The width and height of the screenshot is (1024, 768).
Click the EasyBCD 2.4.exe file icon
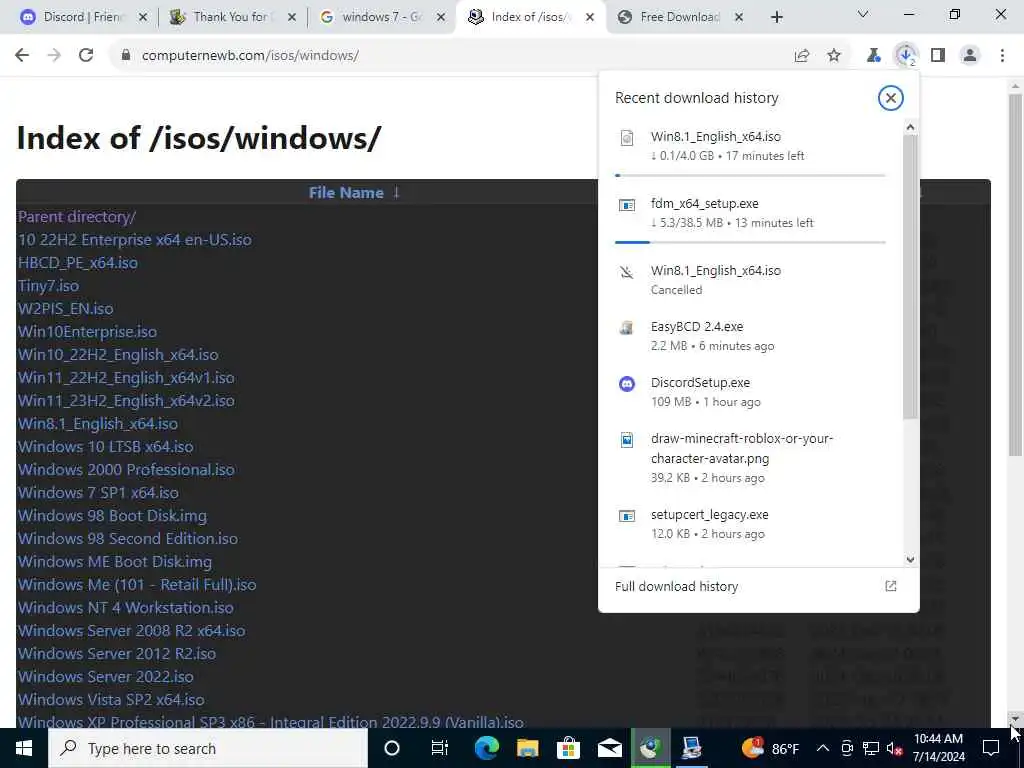point(626,328)
